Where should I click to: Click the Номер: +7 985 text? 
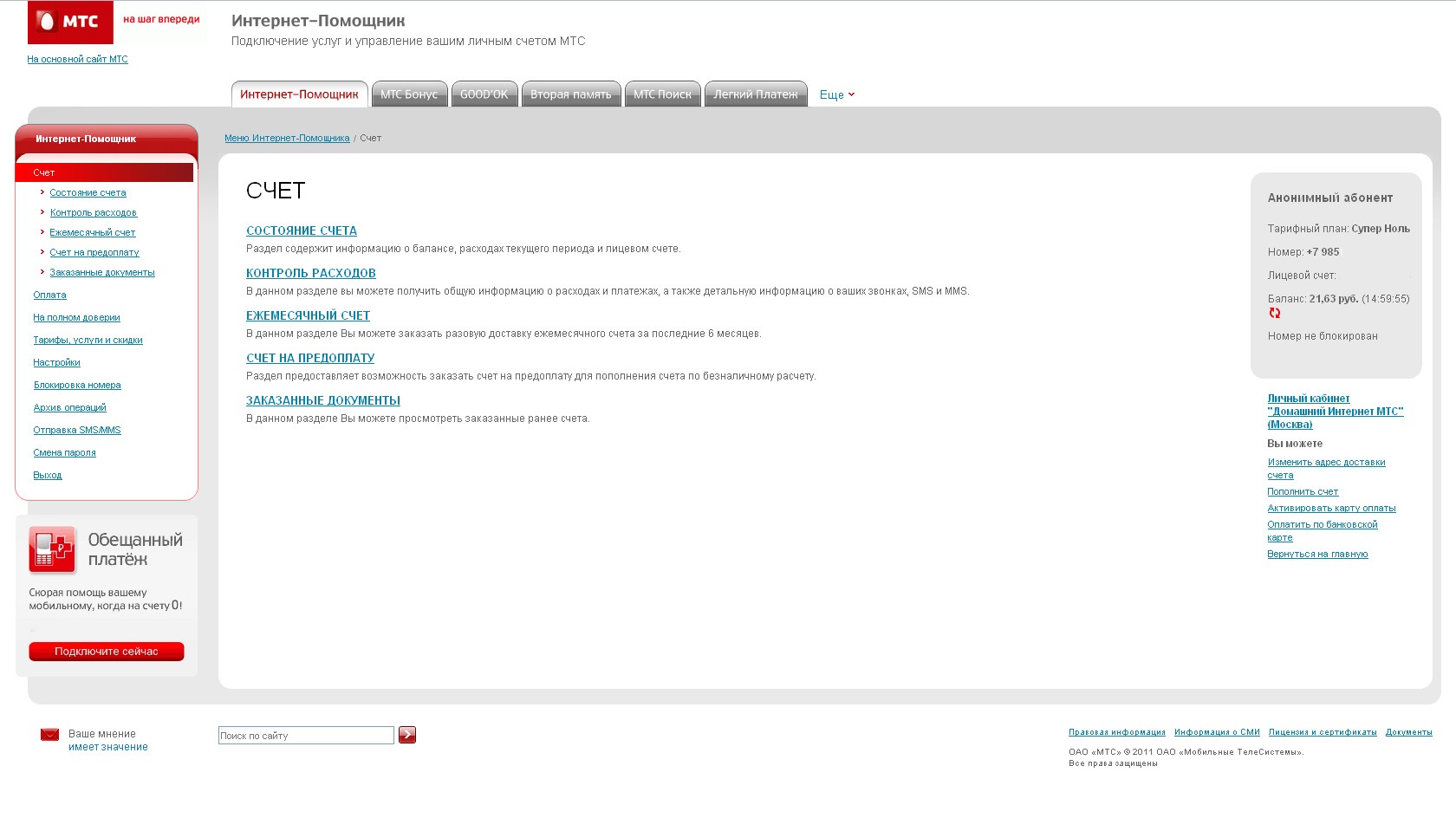click(1303, 252)
